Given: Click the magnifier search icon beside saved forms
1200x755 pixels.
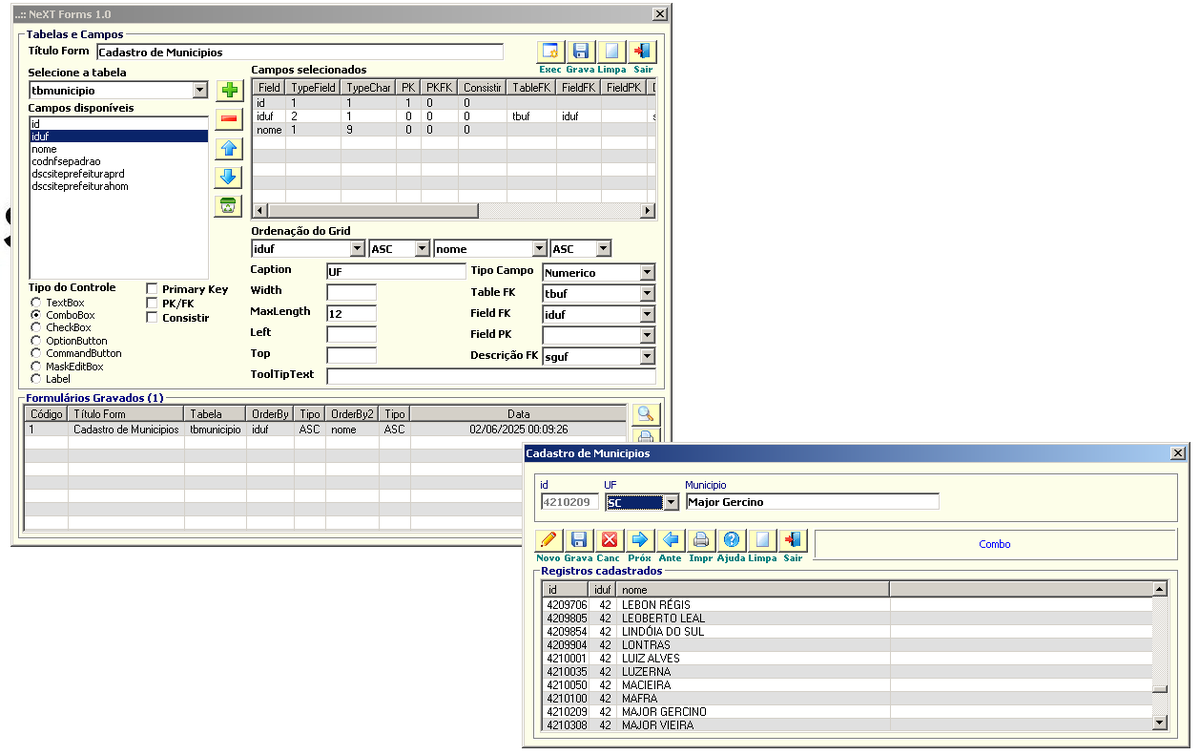Looking at the screenshot, I should click(x=645, y=414).
